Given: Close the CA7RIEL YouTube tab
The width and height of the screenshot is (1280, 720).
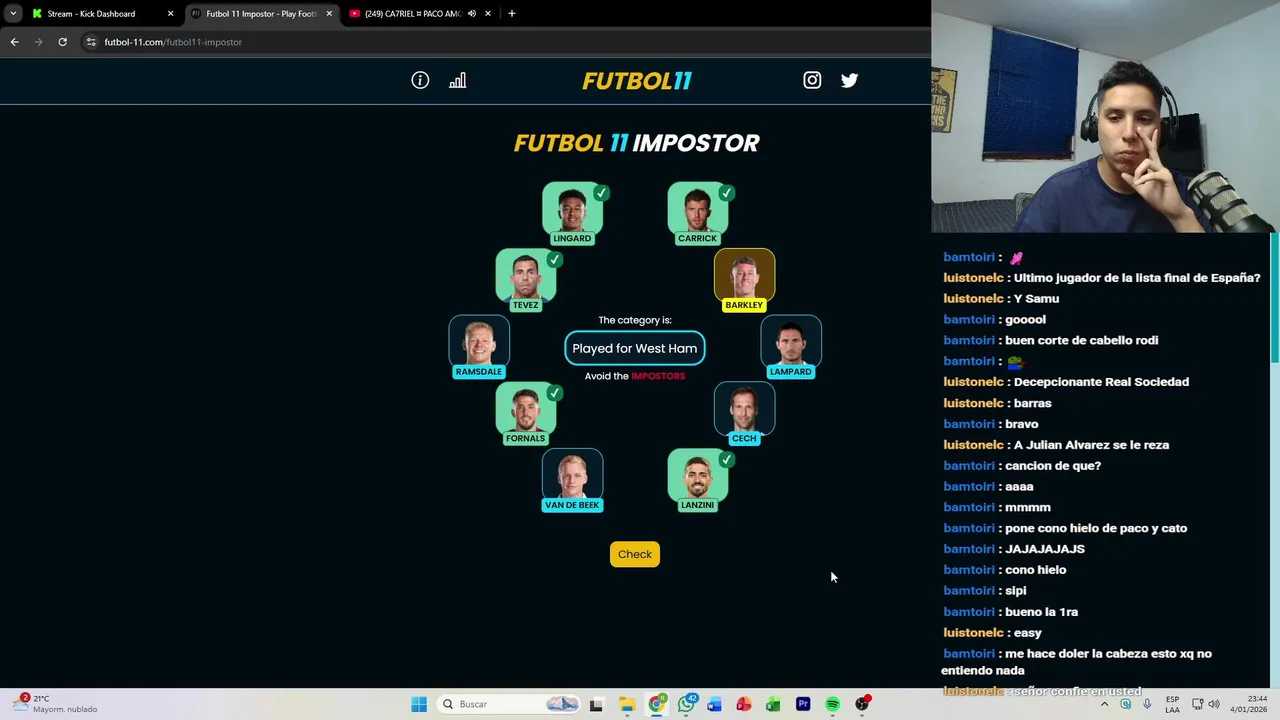Looking at the screenshot, I should 488,14.
